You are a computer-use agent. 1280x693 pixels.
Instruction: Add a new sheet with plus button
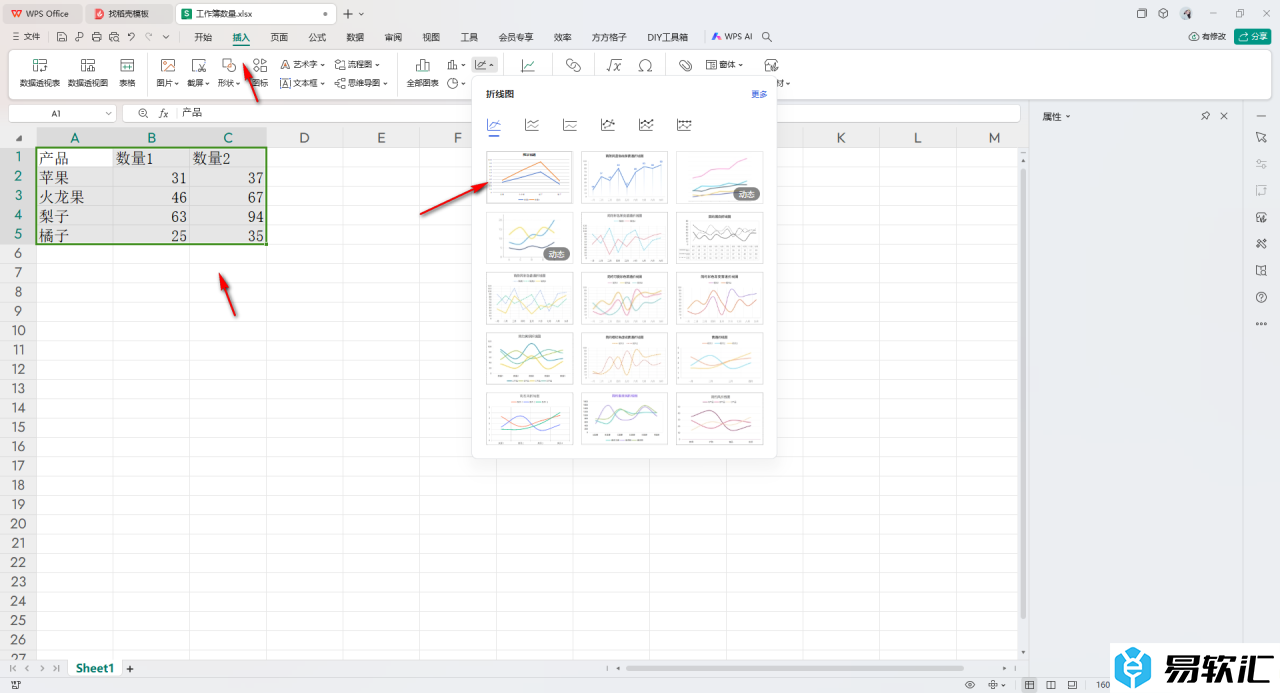(130, 668)
